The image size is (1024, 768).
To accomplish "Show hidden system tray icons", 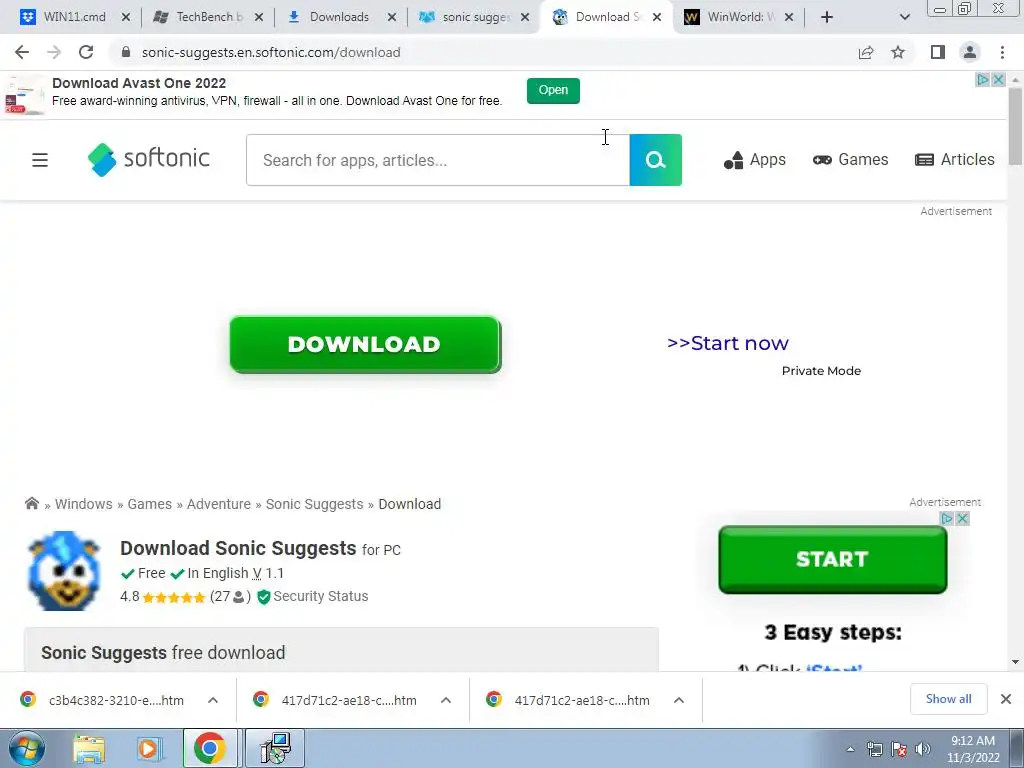I will pyautogui.click(x=850, y=749).
